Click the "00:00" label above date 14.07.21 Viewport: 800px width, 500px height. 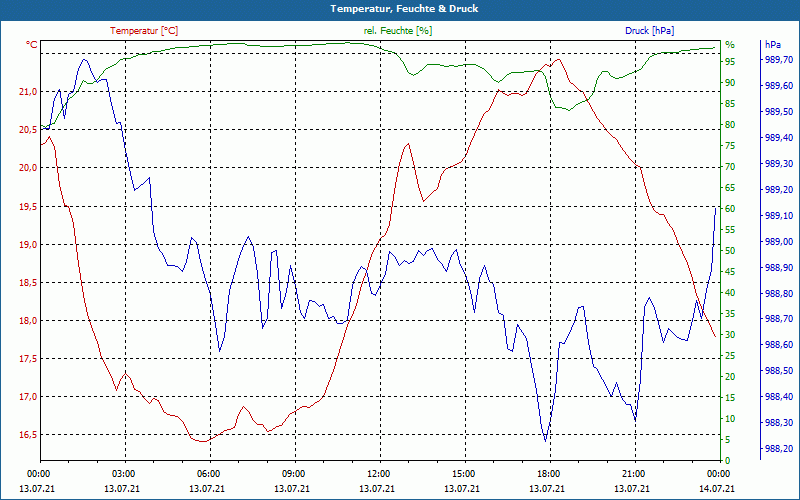click(718, 474)
